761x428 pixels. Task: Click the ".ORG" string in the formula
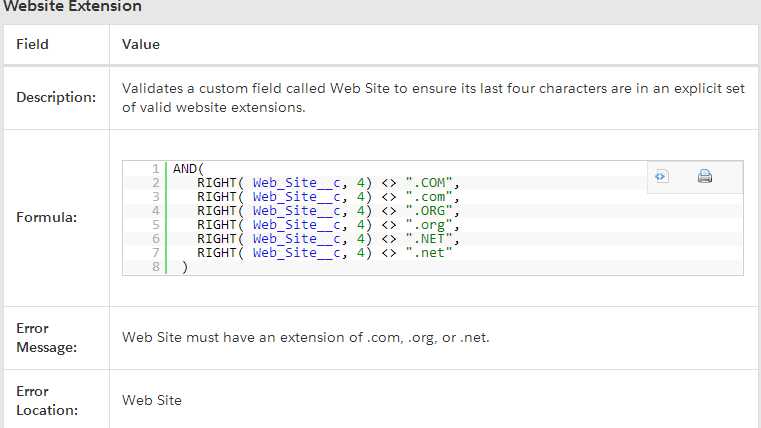[x=435, y=211]
